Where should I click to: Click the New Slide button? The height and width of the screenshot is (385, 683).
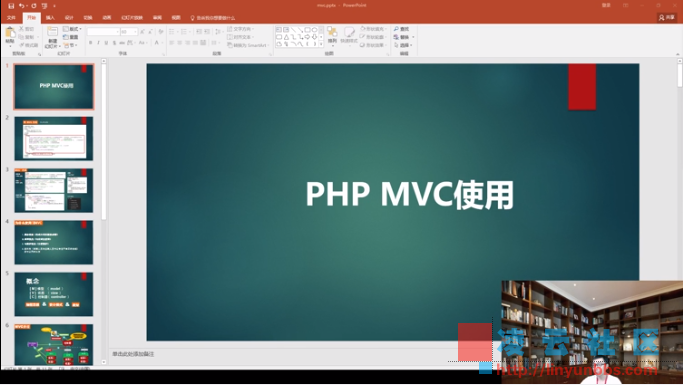[x=52, y=37]
